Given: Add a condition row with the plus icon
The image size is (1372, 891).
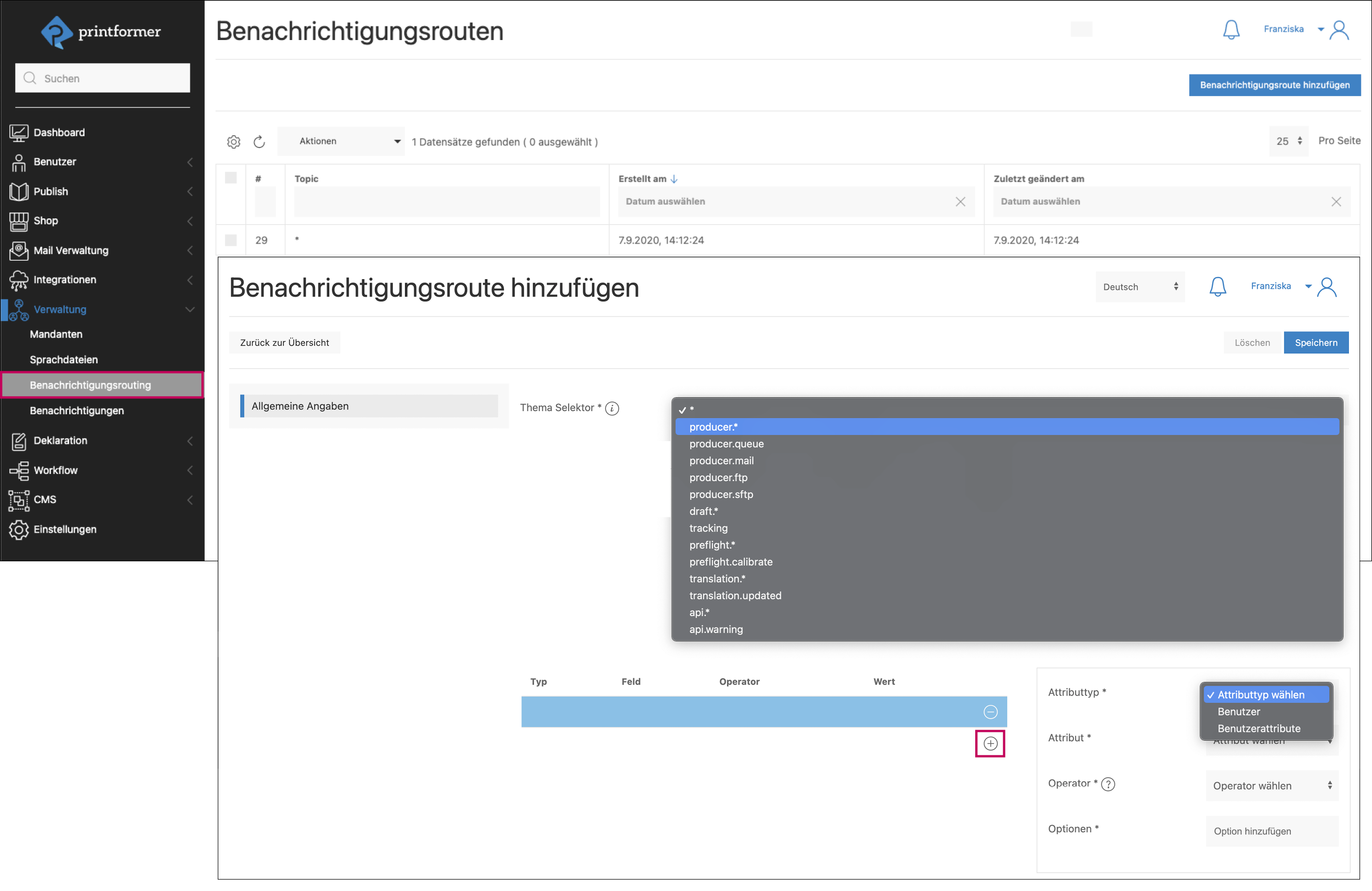Looking at the screenshot, I should coord(990,743).
